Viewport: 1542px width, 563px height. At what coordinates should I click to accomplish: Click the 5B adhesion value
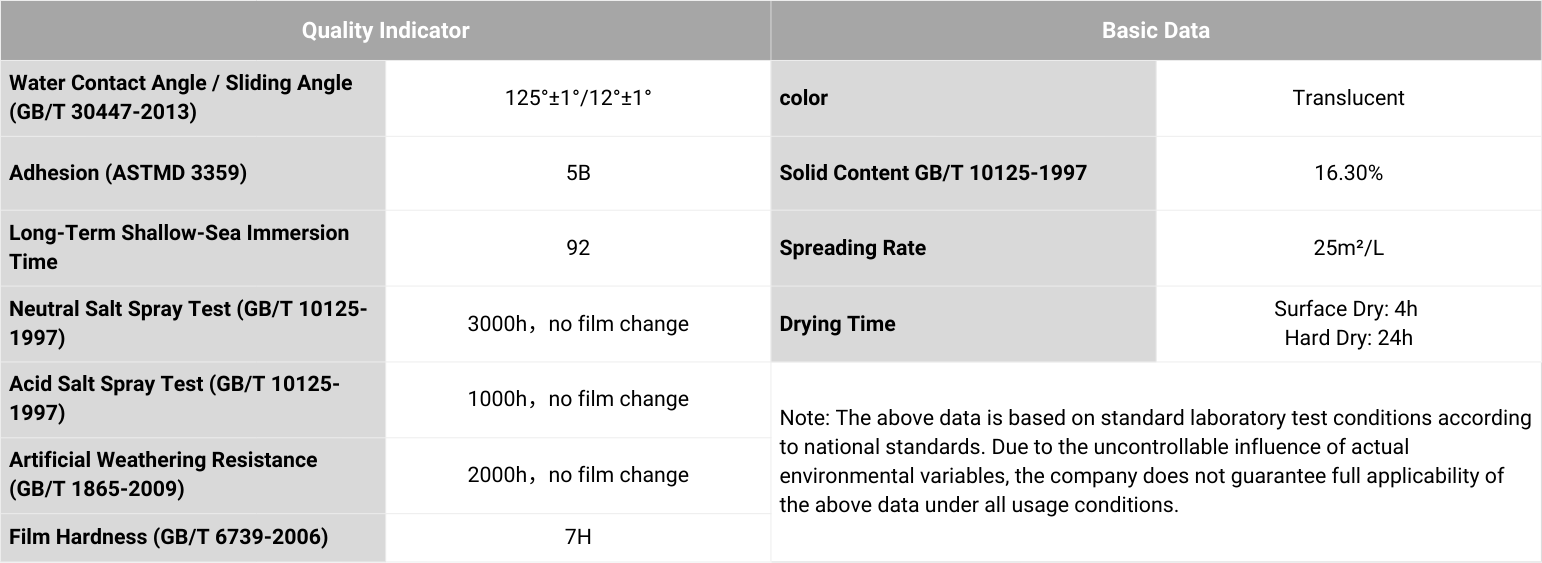click(x=578, y=173)
